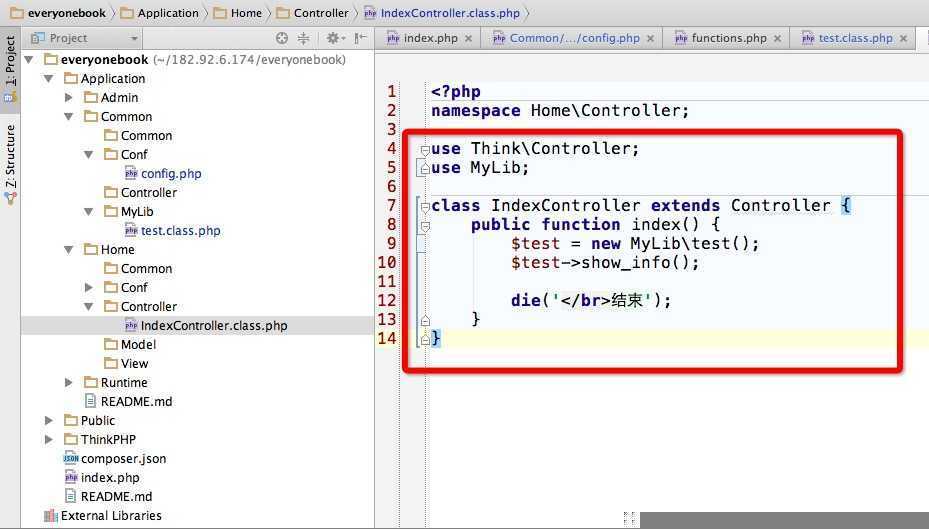
Task: Select the ThinkPHP folder
Action: 100,440
